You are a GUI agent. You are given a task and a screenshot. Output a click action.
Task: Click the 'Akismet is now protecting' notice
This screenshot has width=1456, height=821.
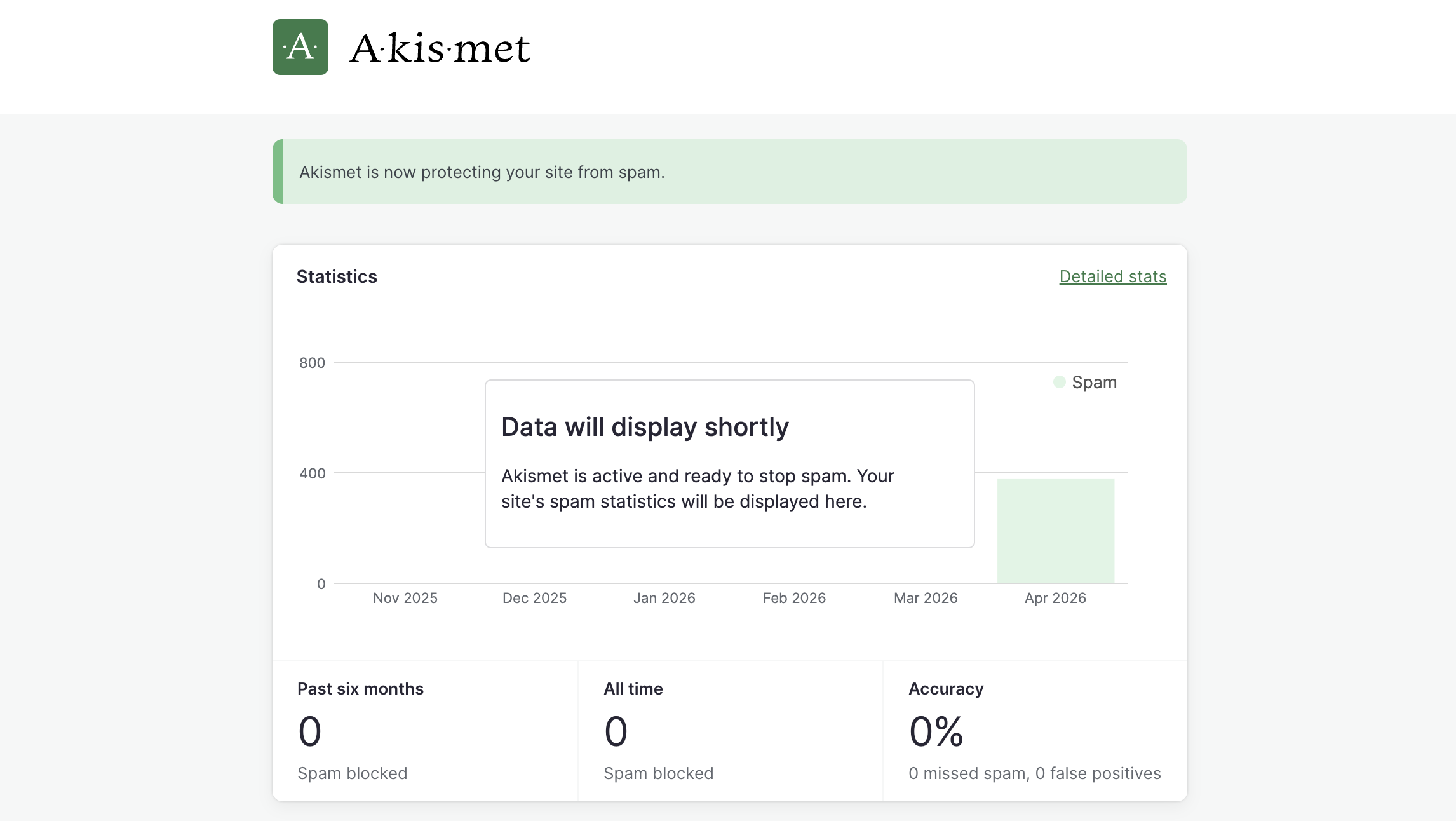coord(730,172)
